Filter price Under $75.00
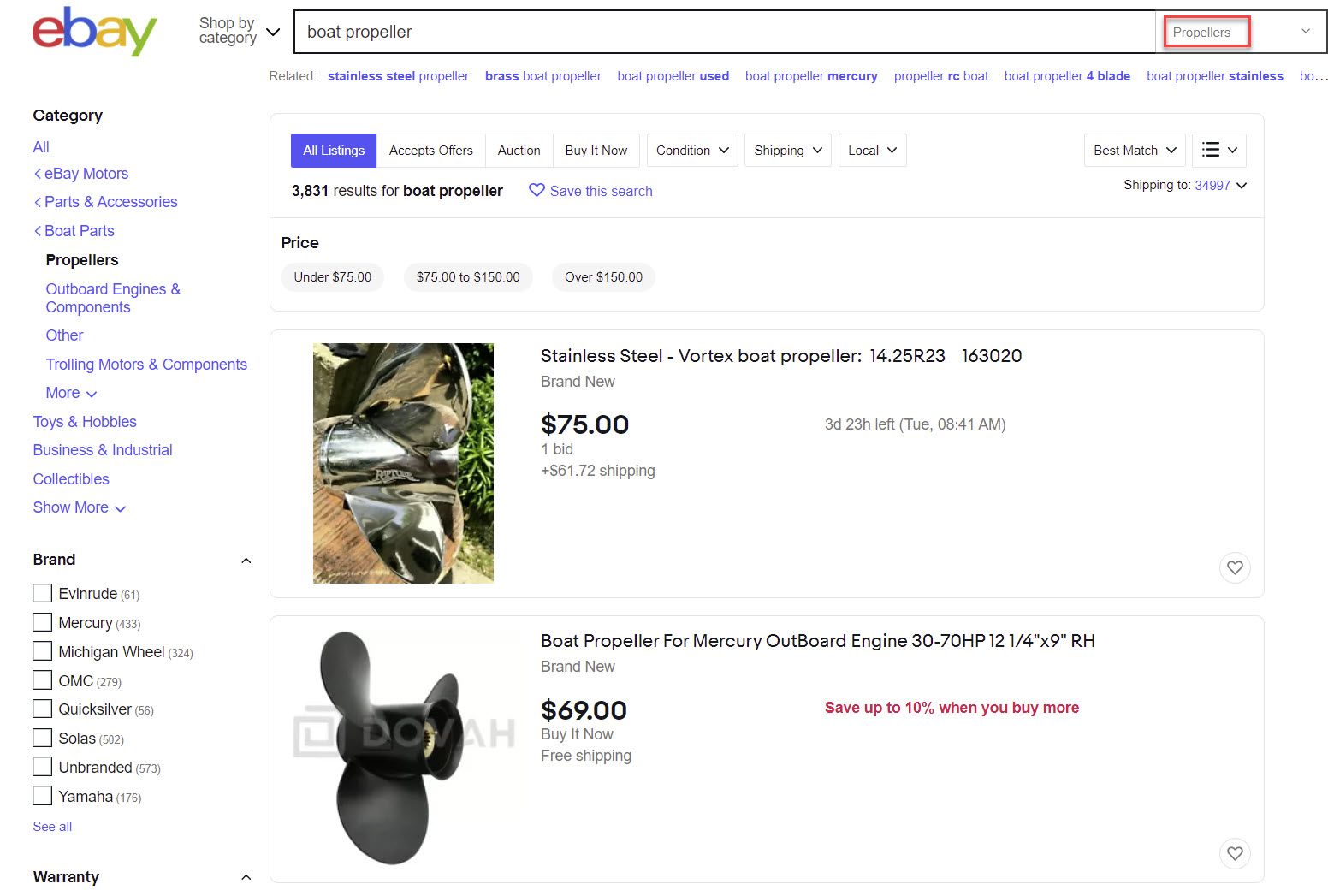The height and width of the screenshot is (896, 1328). pos(332,277)
